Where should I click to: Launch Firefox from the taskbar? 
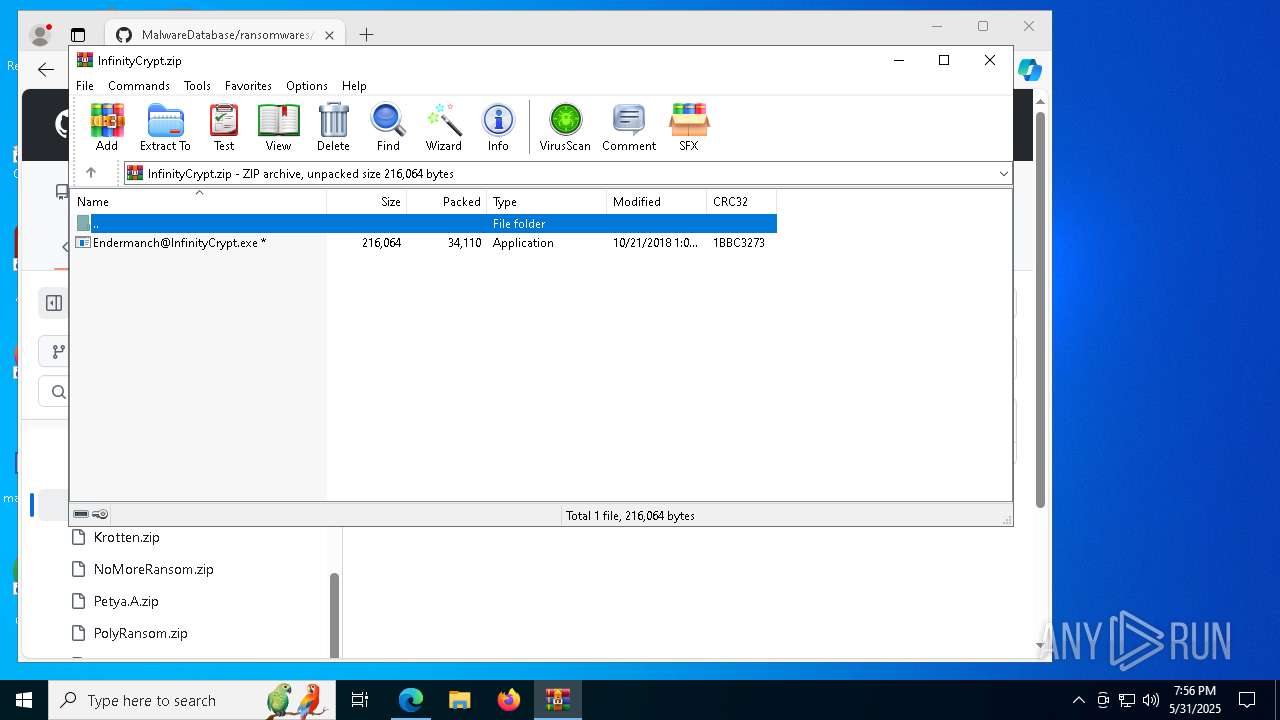[x=509, y=700]
